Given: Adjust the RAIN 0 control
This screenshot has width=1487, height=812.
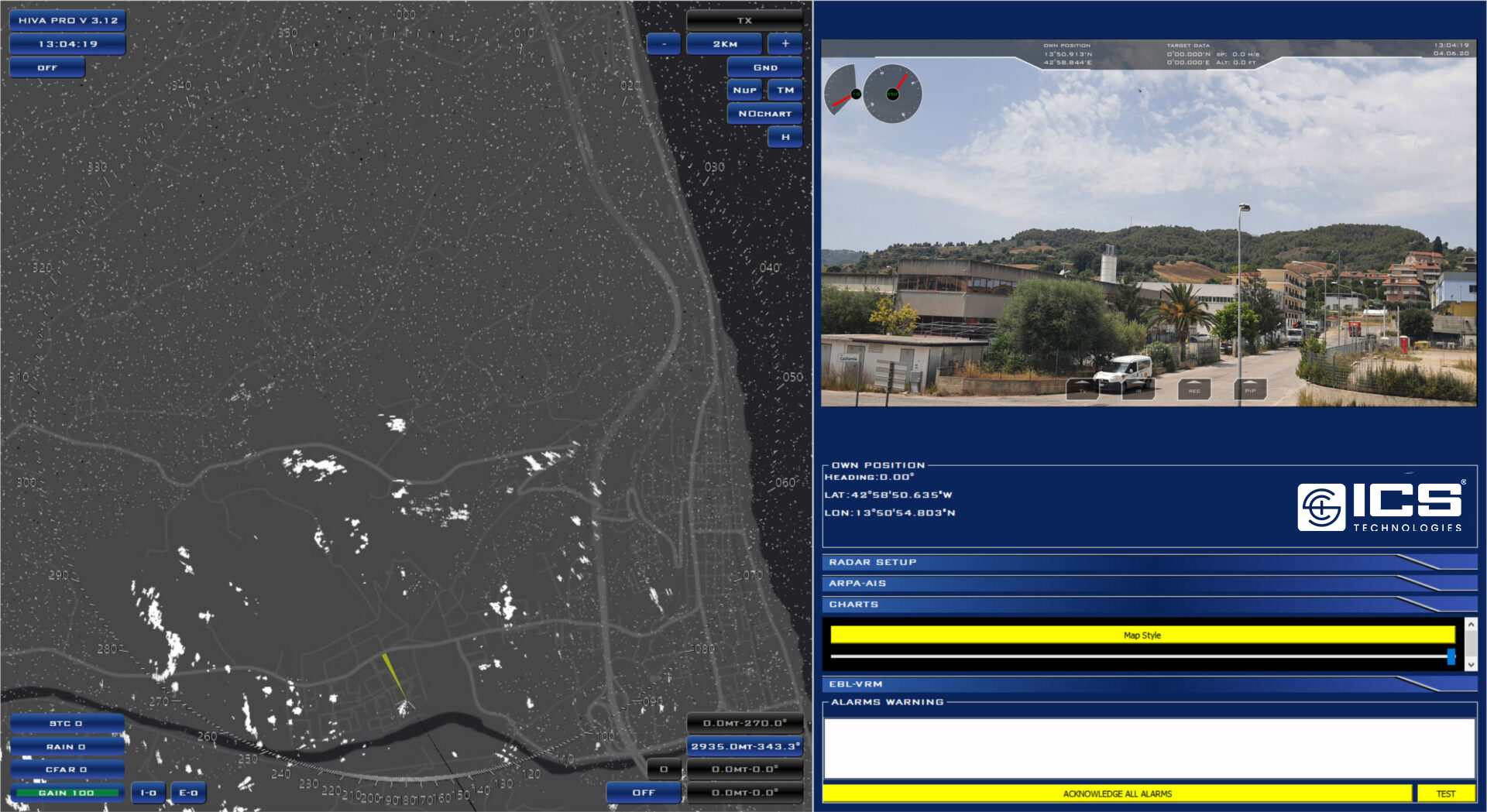Looking at the screenshot, I should [x=67, y=746].
